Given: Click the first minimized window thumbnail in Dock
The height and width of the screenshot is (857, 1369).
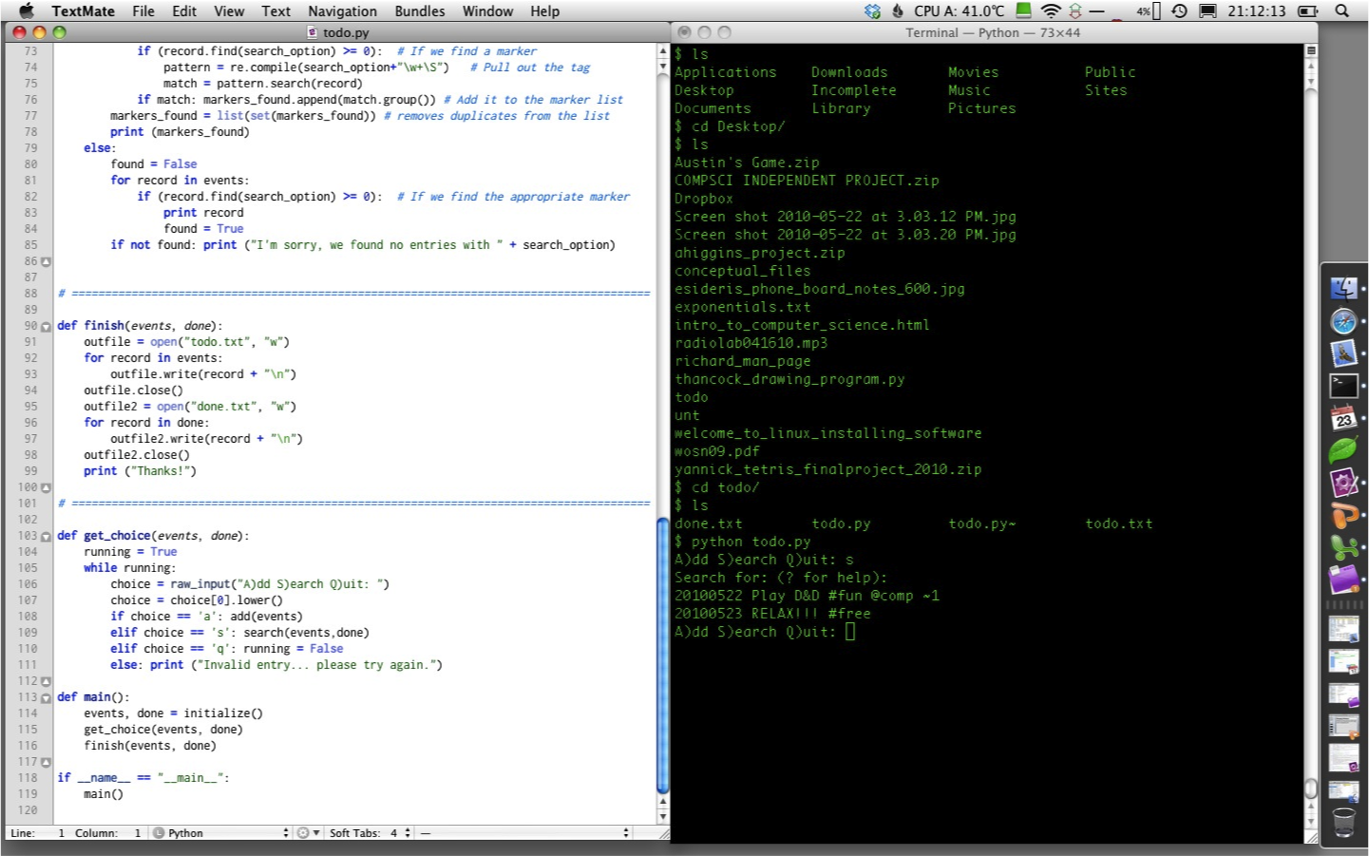Looking at the screenshot, I should coord(1344,629).
